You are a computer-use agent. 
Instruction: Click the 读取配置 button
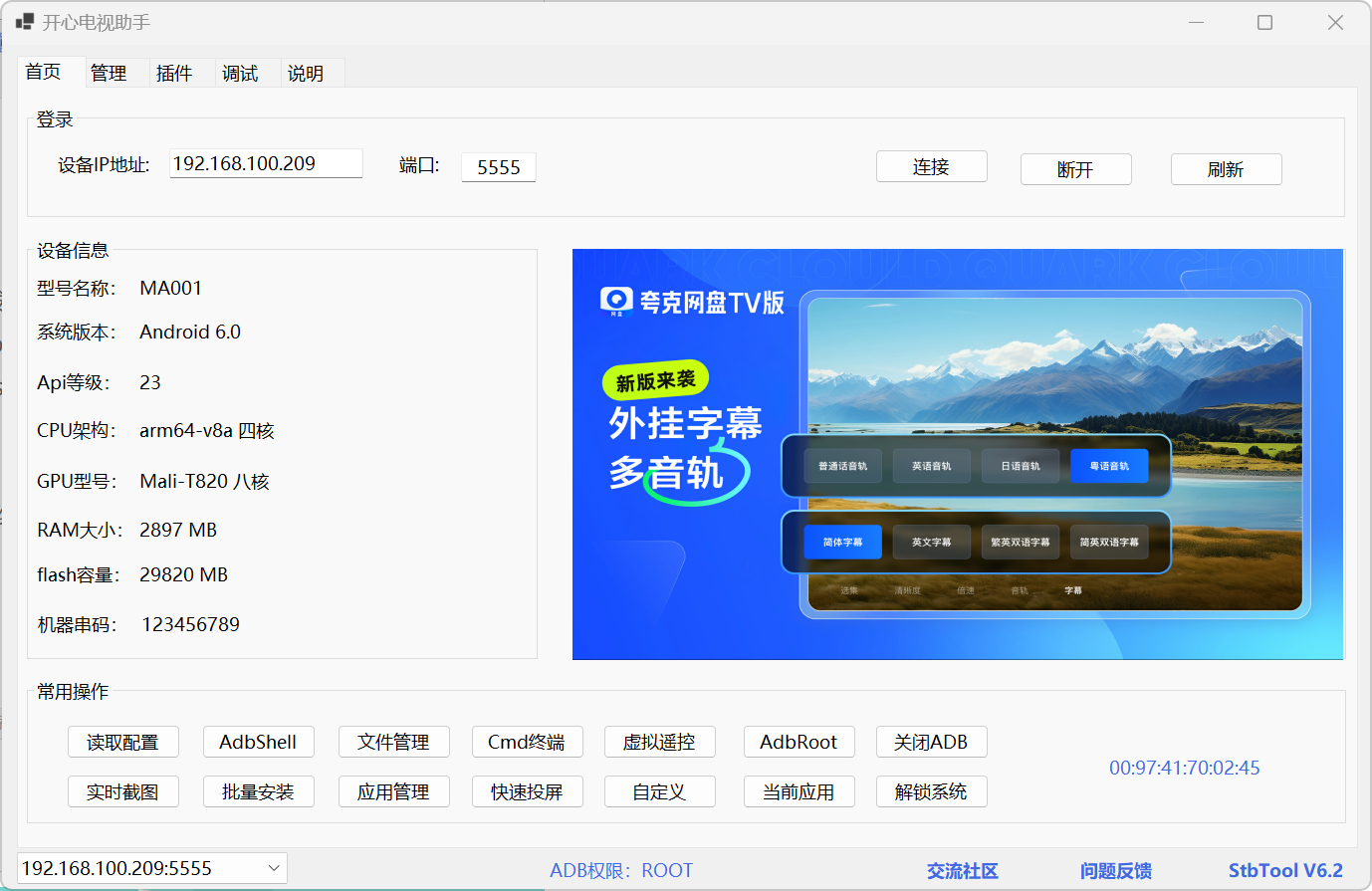[x=123, y=743]
